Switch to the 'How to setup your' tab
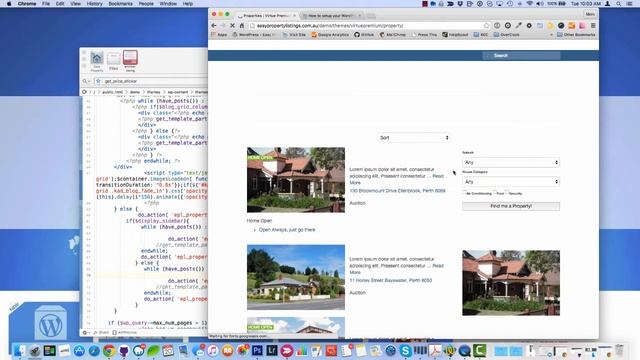This screenshot has height=360, width=640. coord(332,16)
